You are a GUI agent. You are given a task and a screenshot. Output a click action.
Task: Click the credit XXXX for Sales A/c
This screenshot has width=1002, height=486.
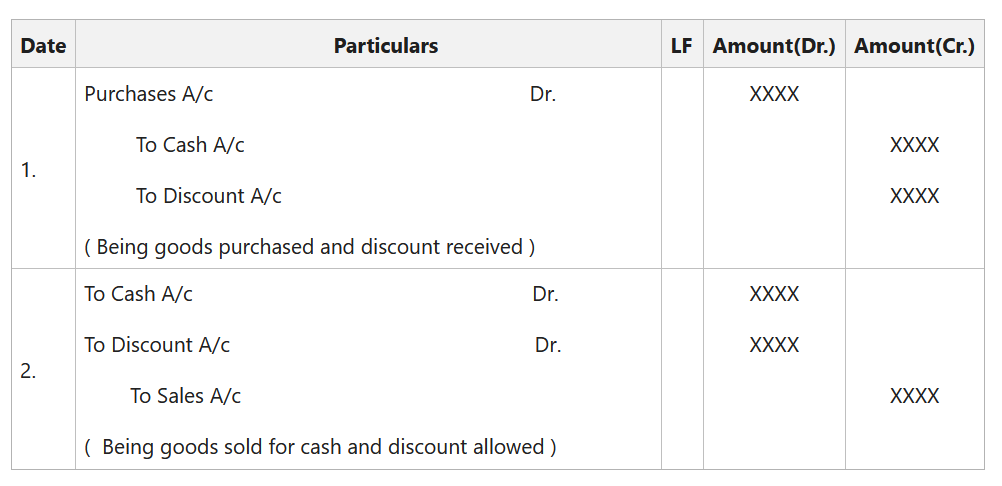tap(914, 396)
